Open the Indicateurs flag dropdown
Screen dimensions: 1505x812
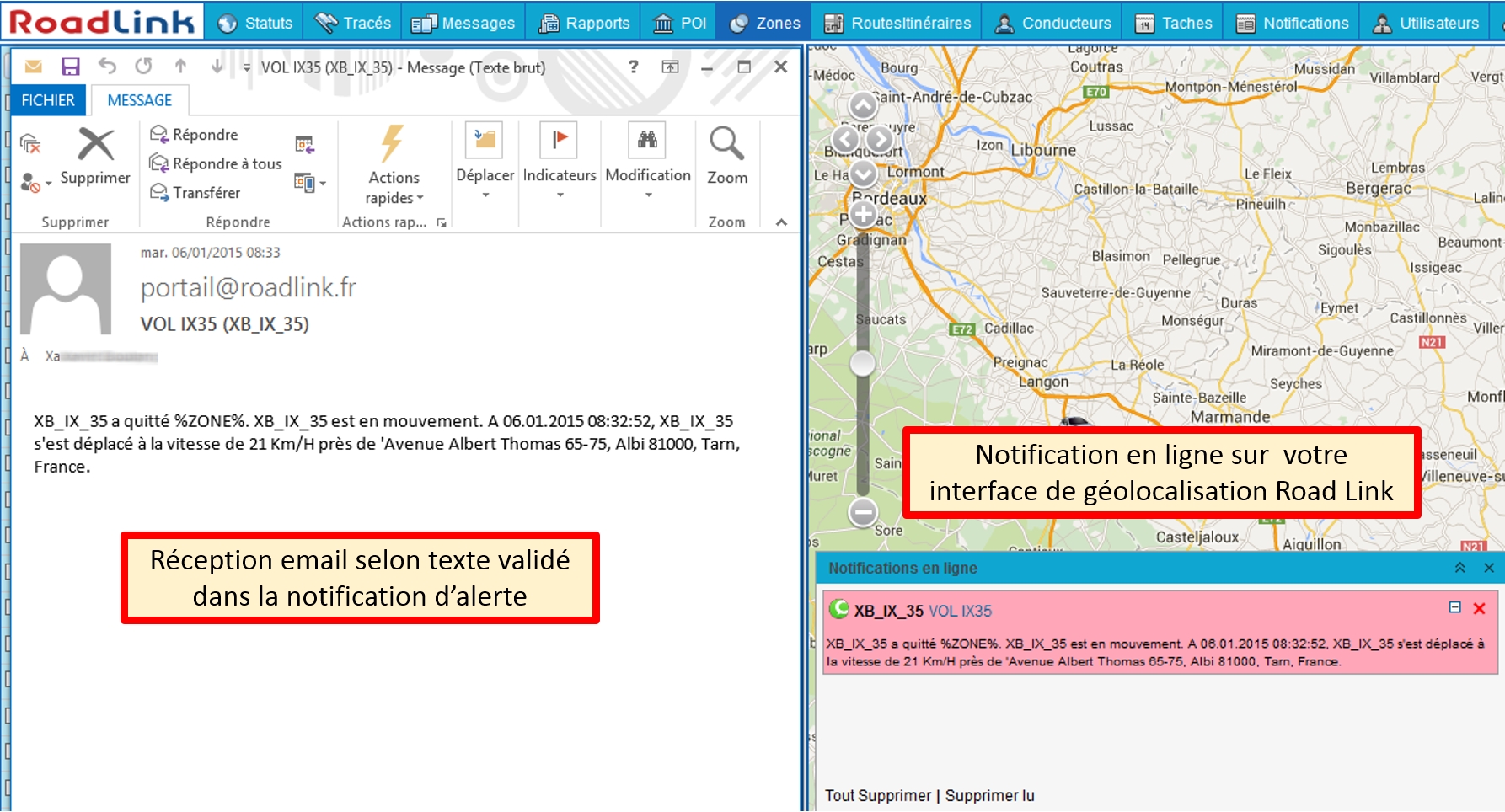point(560,162)
